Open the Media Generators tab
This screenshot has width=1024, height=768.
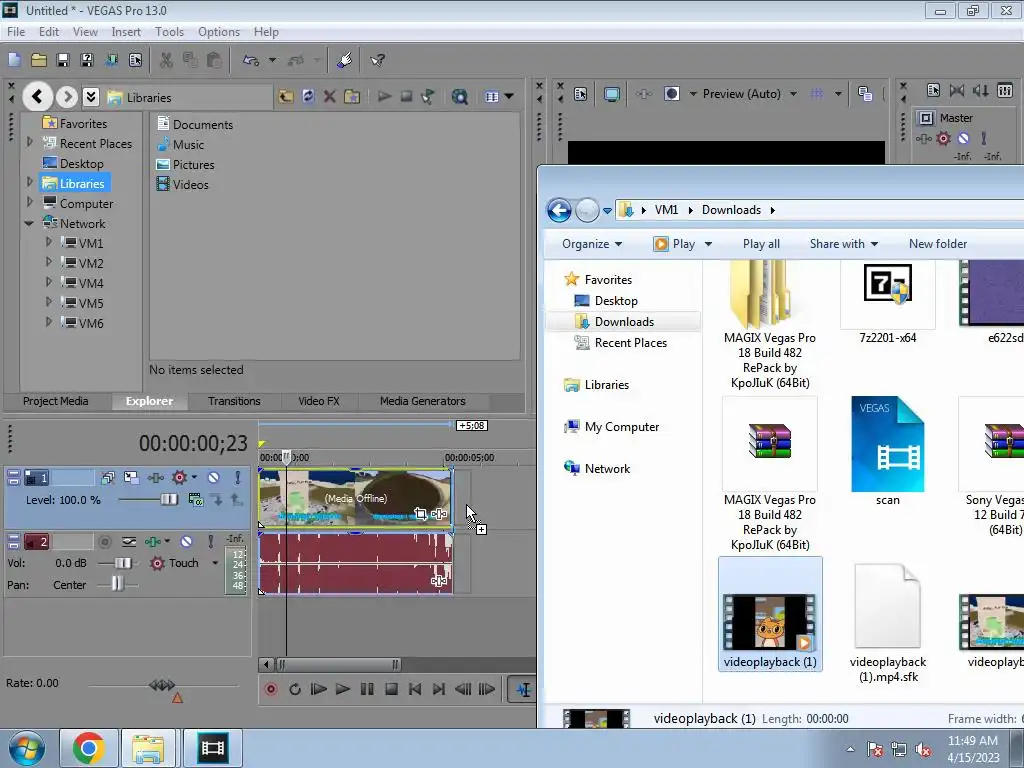click(423, 401)
